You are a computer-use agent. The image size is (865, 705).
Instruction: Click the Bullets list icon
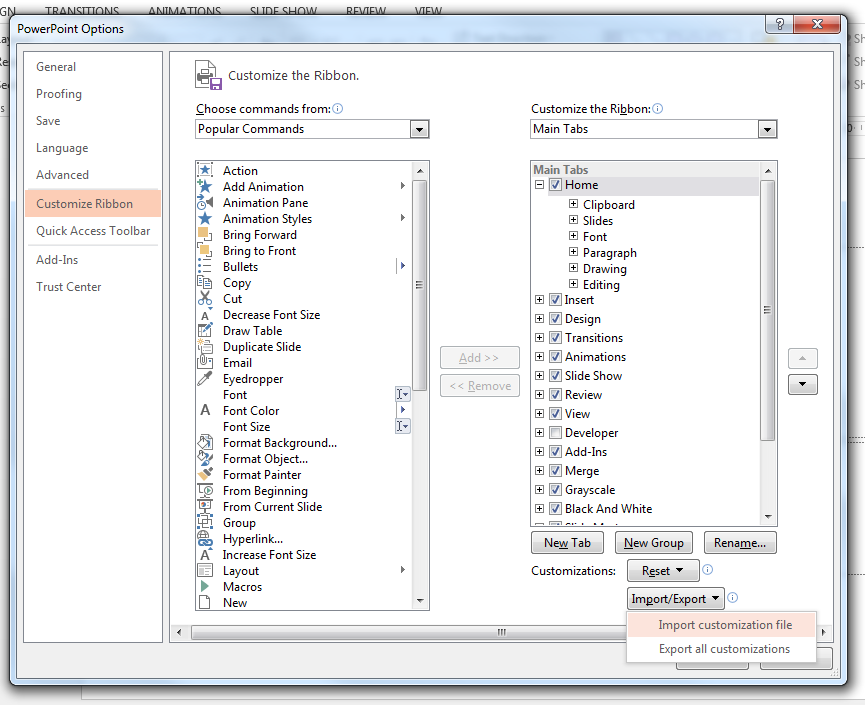pyautogui.click(x=205, y=266)
